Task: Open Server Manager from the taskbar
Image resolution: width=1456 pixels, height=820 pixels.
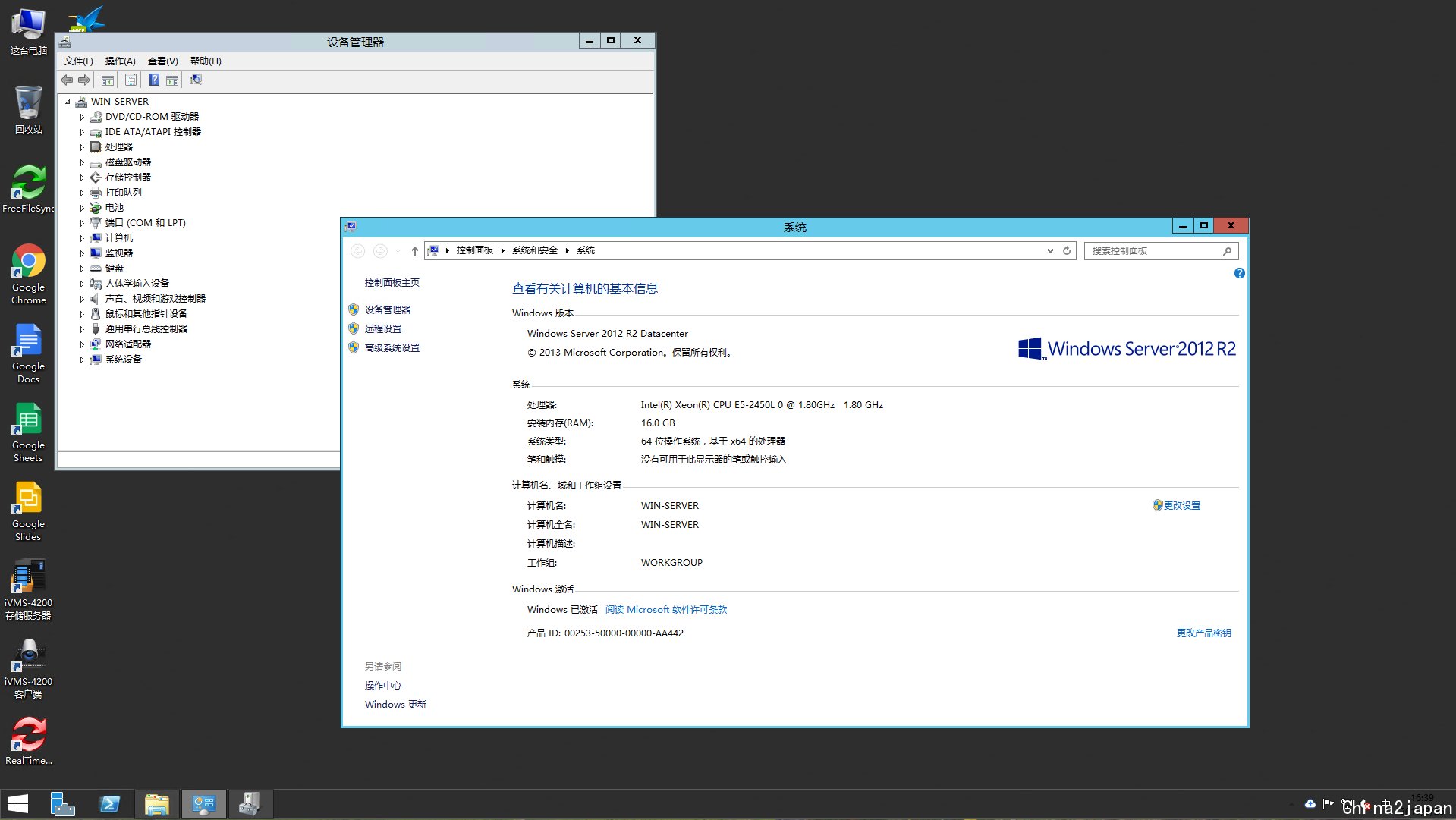Action: coord(63,804)
